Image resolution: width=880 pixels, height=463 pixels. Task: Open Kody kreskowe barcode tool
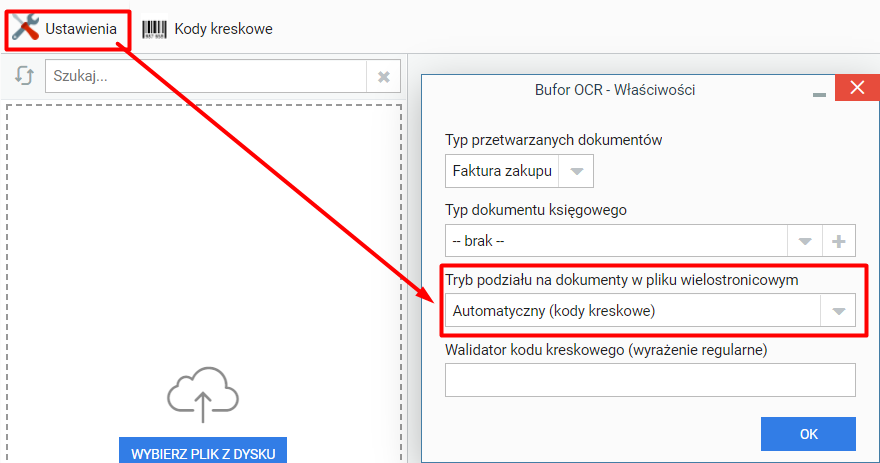pyautogui.click(x=208, y=29)
